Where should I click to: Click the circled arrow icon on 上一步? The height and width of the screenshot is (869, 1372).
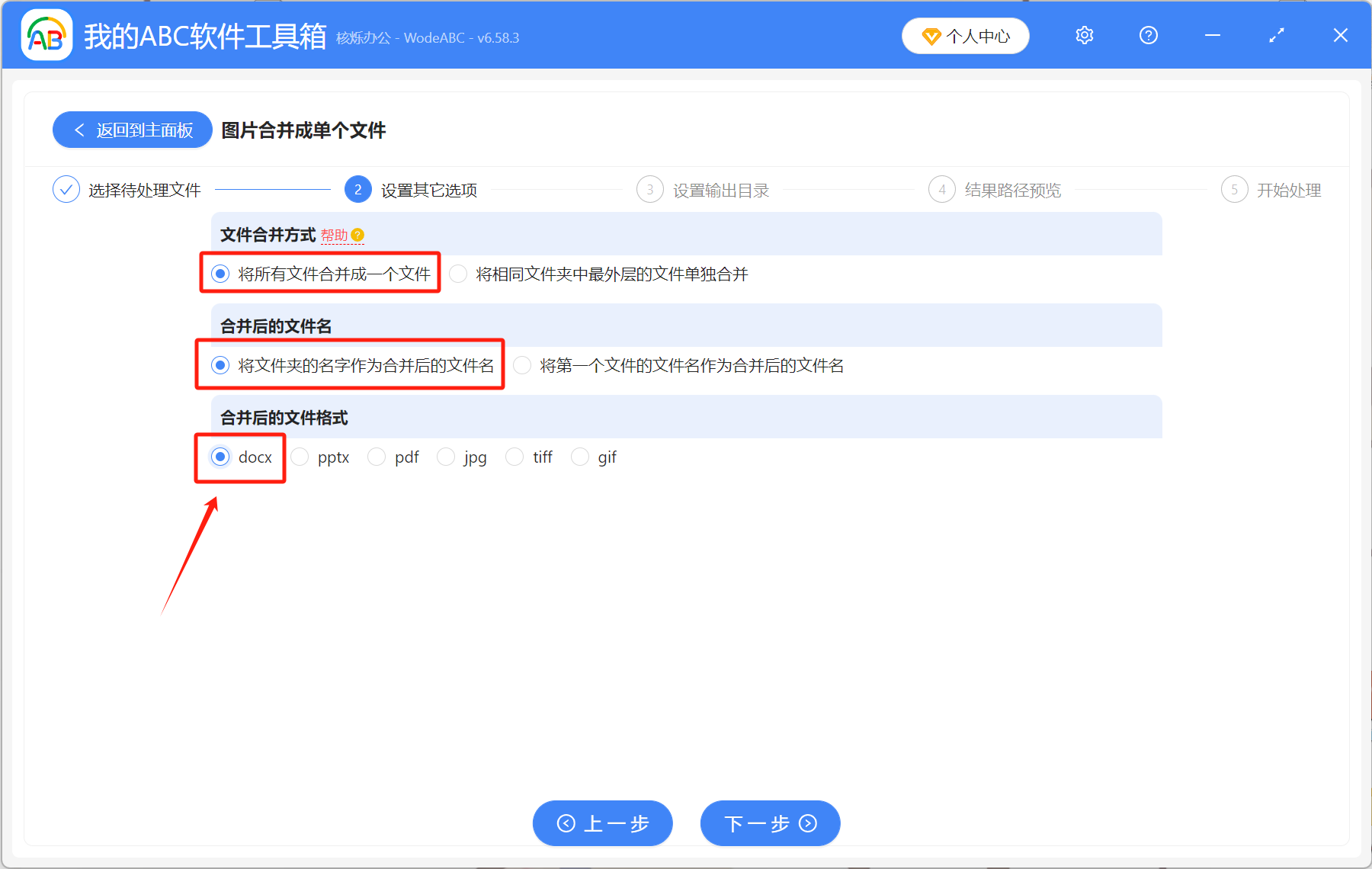click(566, 823)
